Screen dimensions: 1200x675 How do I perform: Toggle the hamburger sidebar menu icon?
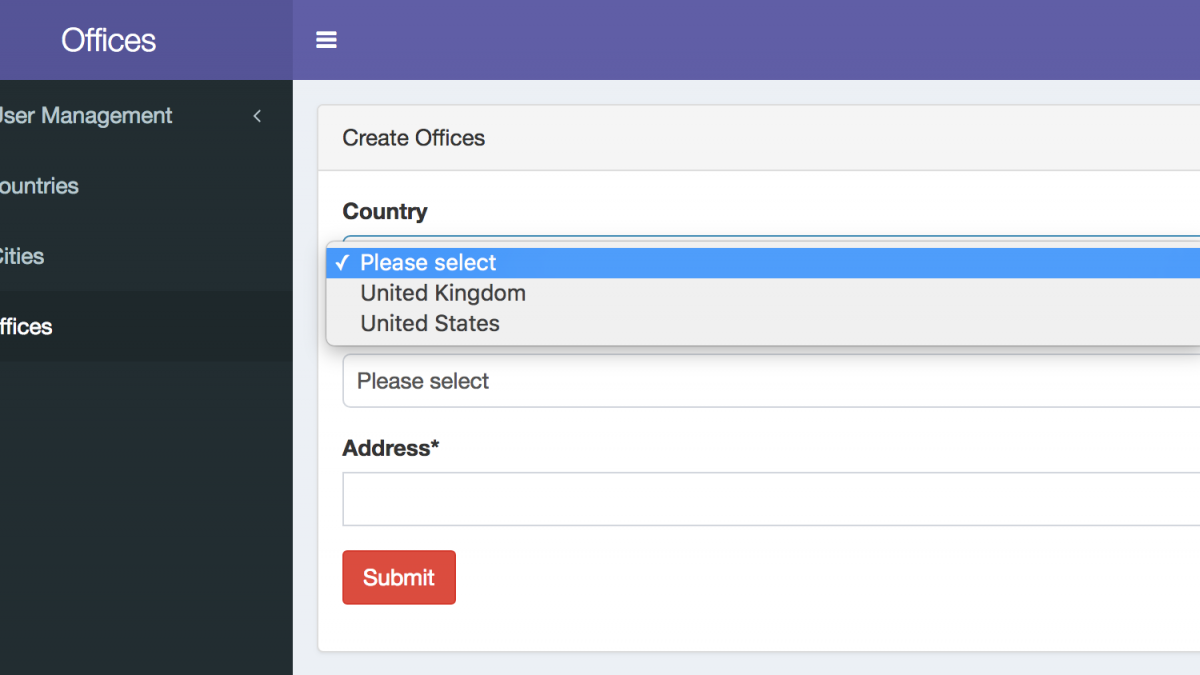point(326,40)
